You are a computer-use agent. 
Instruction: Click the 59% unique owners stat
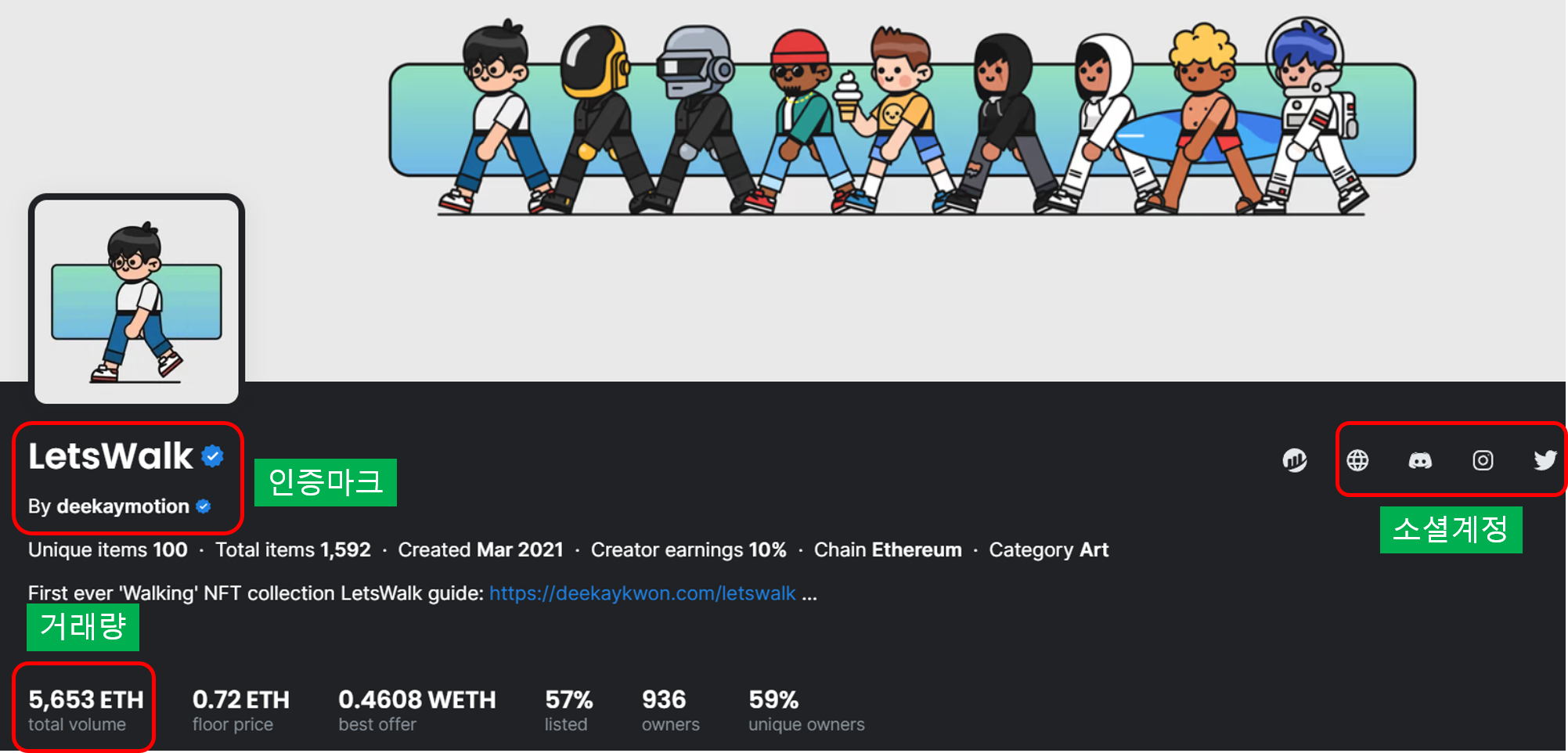pos(806,709)
